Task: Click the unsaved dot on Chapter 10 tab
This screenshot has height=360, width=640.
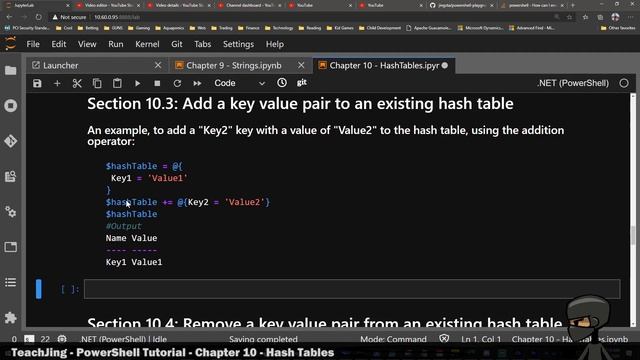Action: coord(445,65)
